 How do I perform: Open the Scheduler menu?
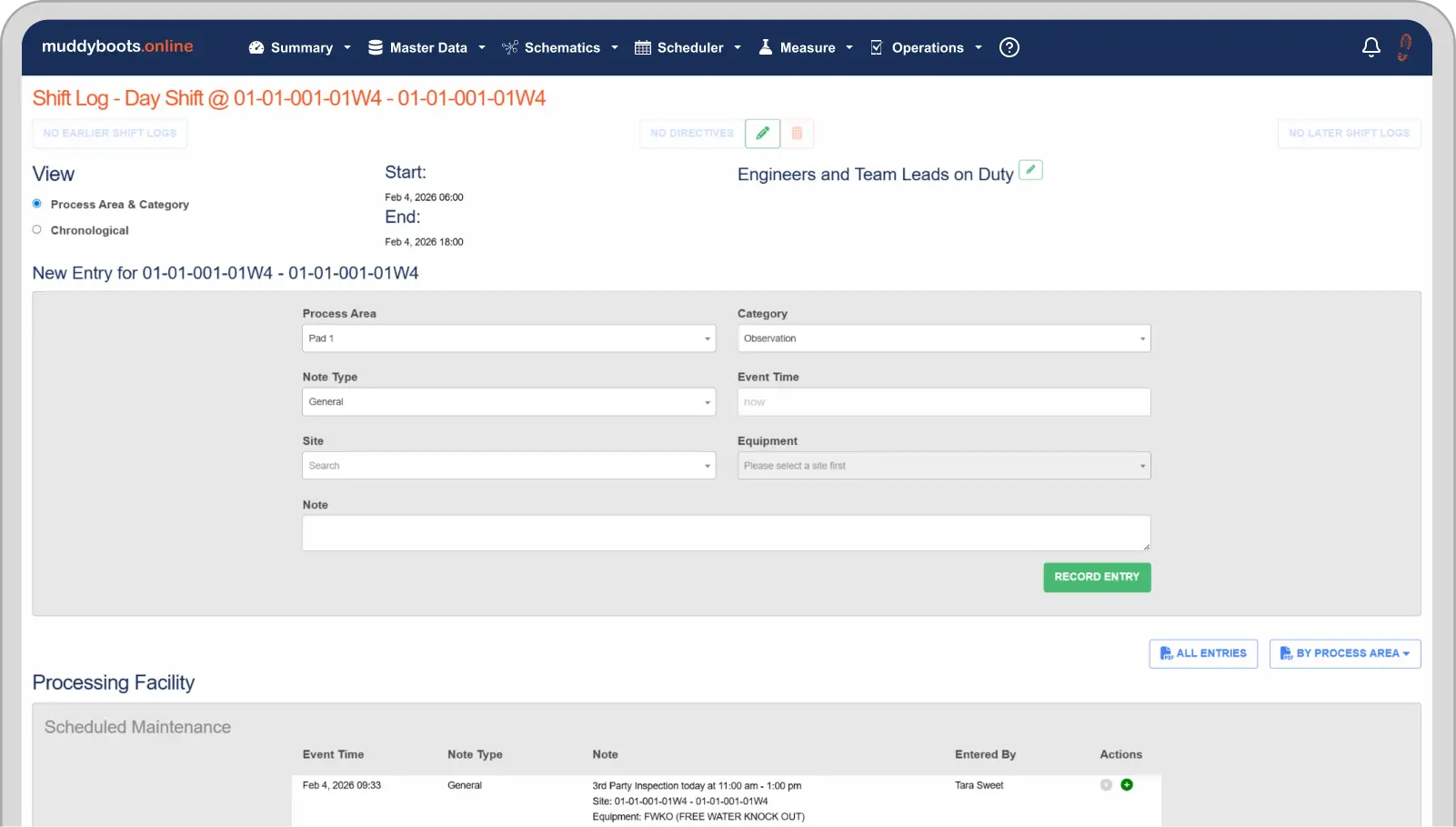(688, 47)
